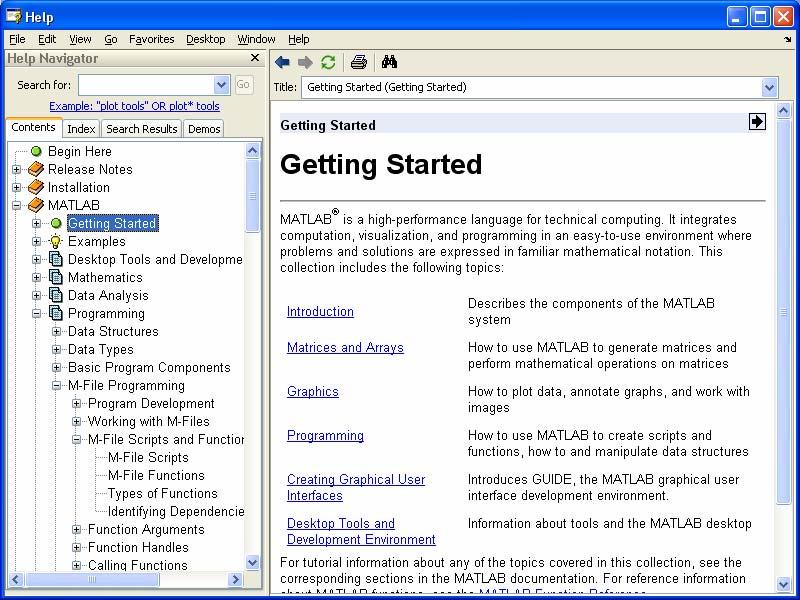Click the MATLAB open book icon

(36, 205)
